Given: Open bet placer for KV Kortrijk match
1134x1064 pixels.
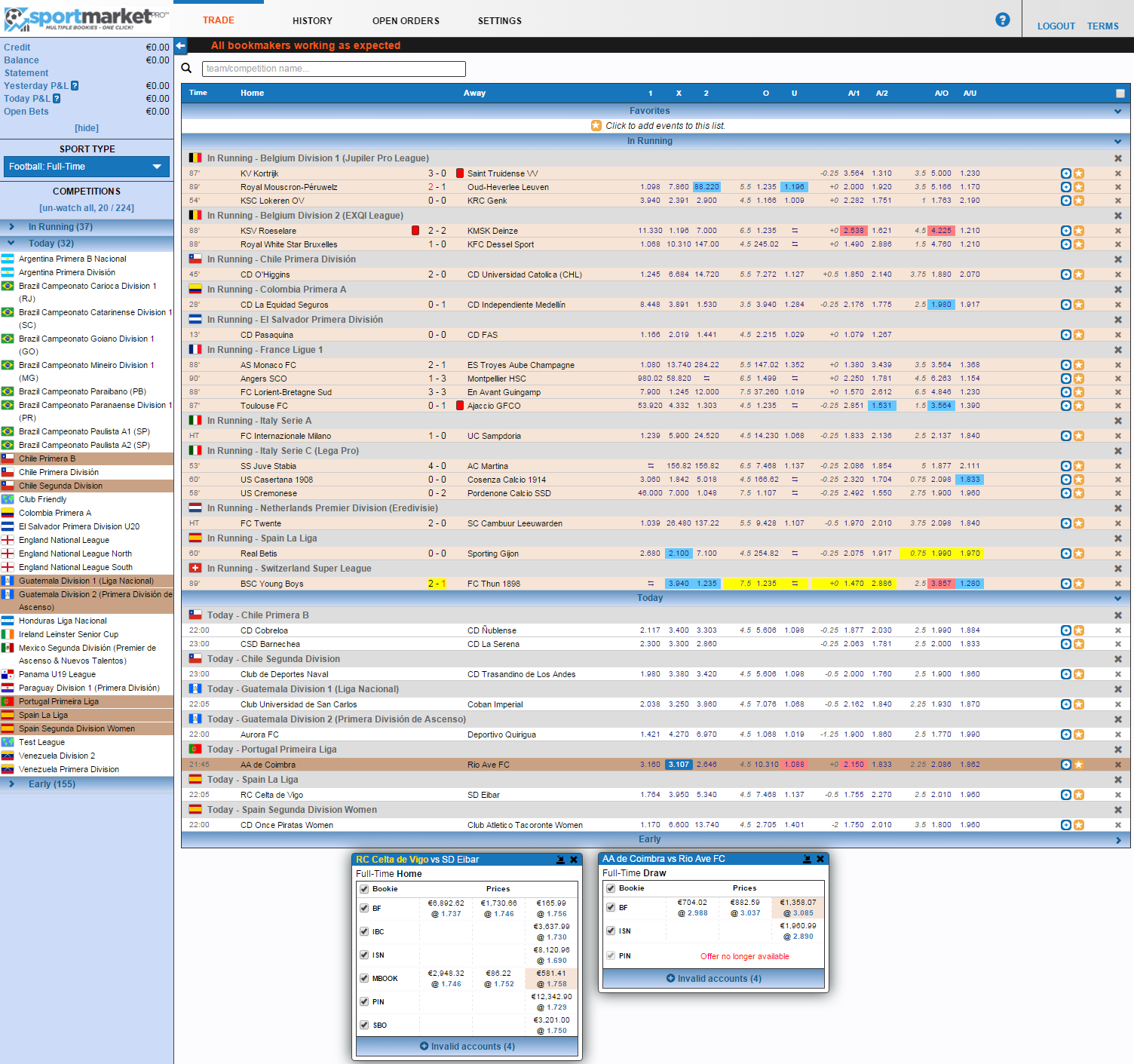Looking at the screenshot, I should [1066, 173].
